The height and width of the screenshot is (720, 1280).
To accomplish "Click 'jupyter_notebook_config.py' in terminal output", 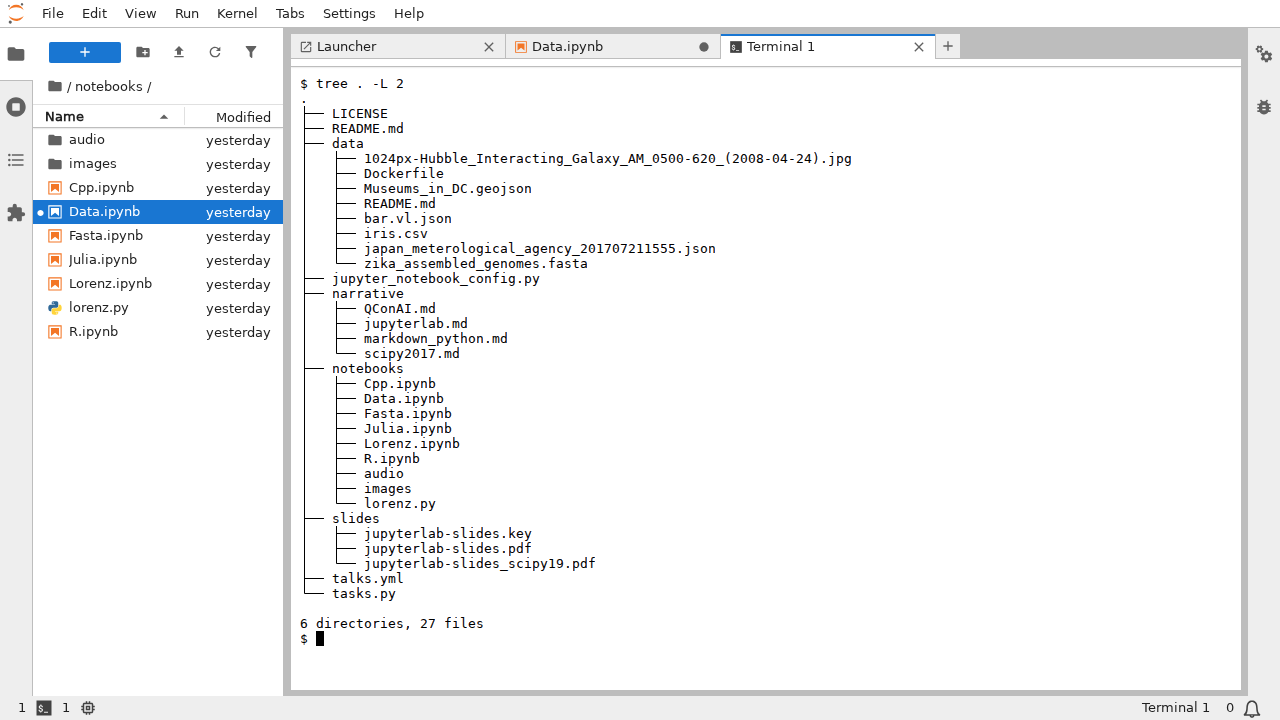I will click(436, 278).
